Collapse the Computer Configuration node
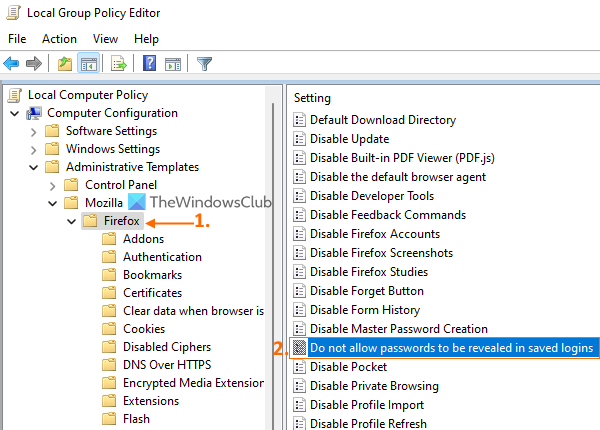600x430 pixels. pyautogui.click(x=15, y=114)
